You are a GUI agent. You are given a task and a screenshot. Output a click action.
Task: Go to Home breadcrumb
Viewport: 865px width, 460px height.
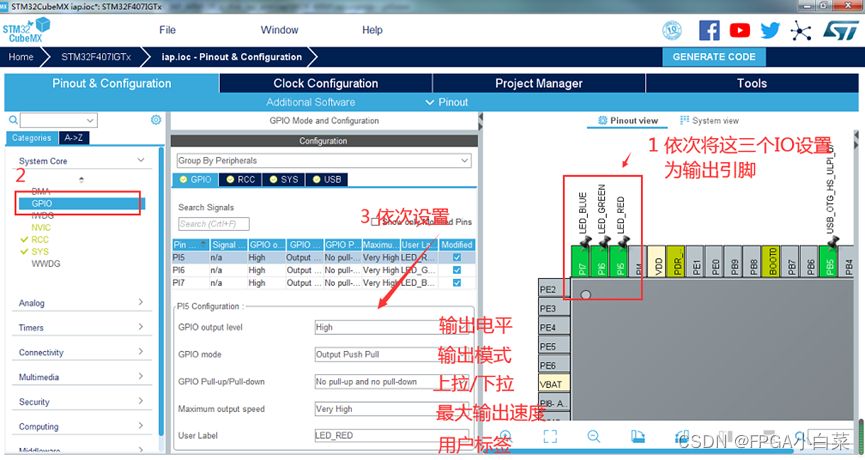[21, 57]
